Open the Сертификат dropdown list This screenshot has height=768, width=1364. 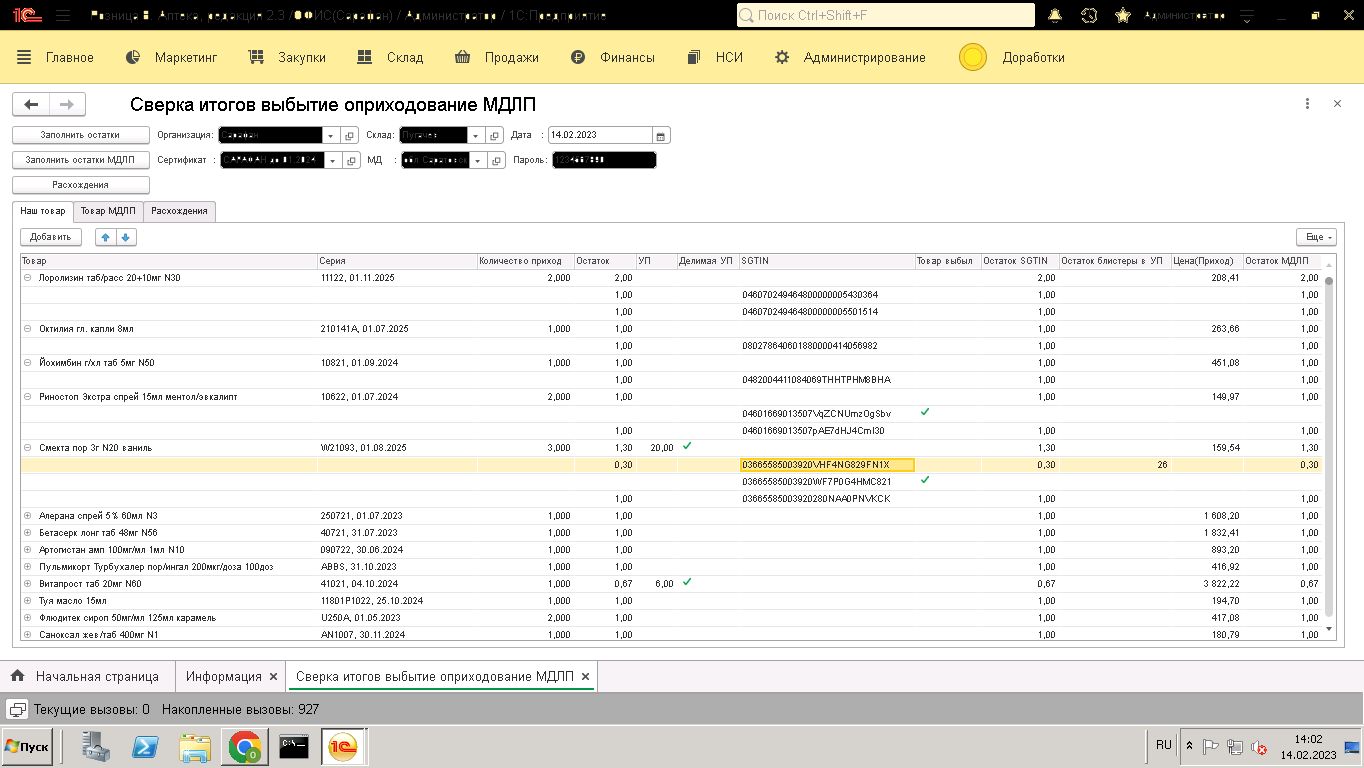[332, 160]
